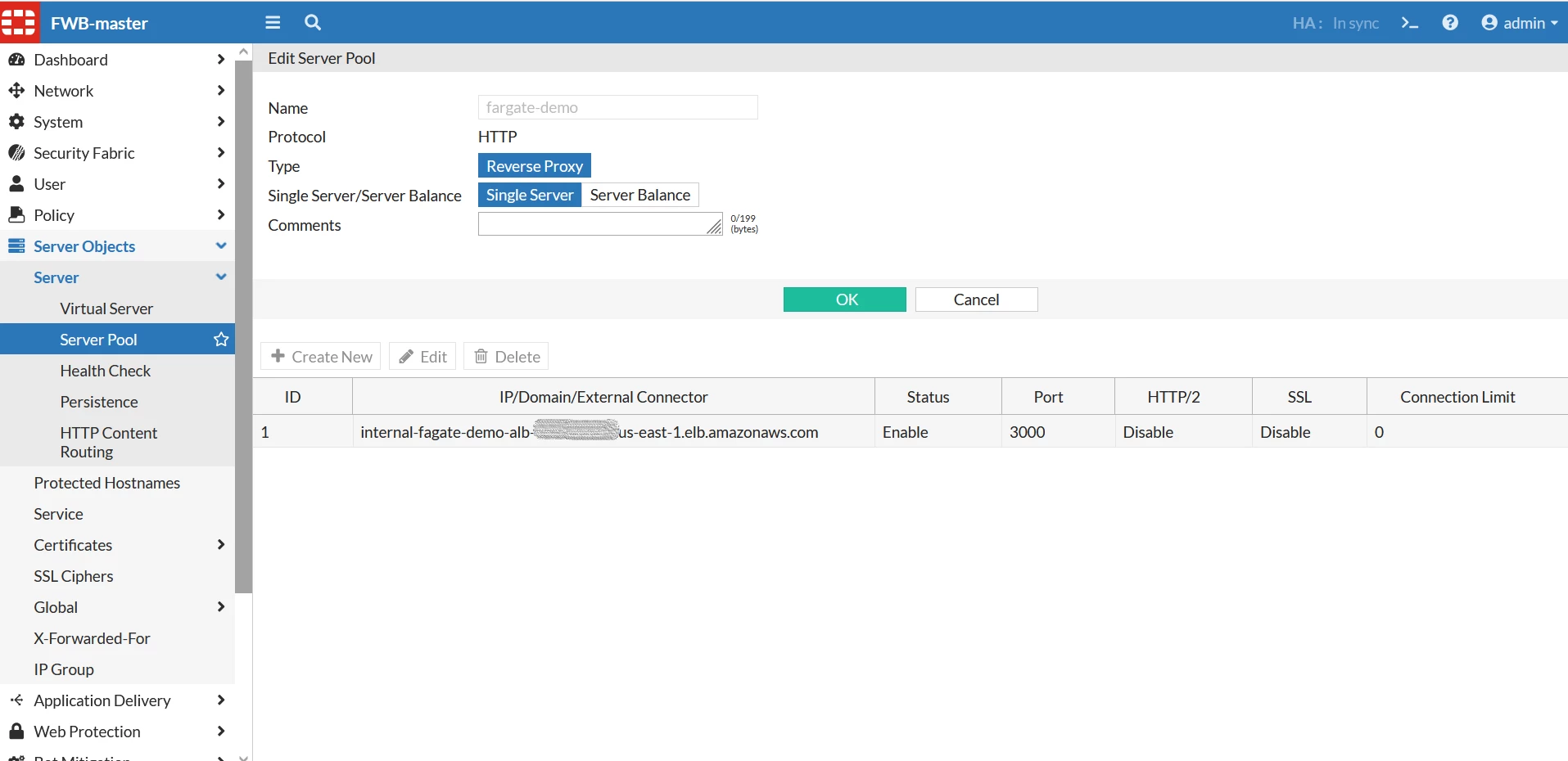Expand the Network menu chevron
The width and height of the screenshot is (1568, 761).
(220, 91)
